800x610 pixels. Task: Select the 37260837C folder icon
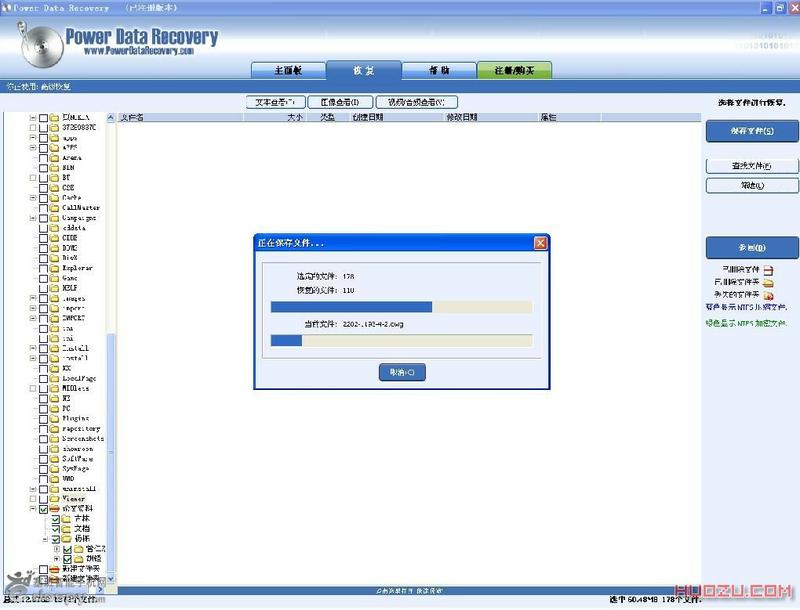(55, 128)
